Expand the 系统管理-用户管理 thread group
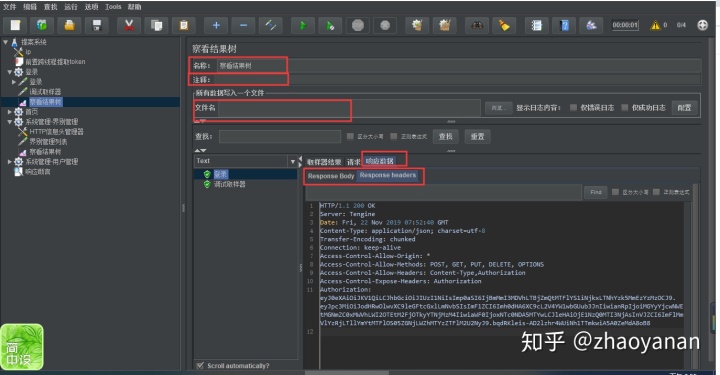This screenshot has height=375, width=720. (x=10, y=162)
